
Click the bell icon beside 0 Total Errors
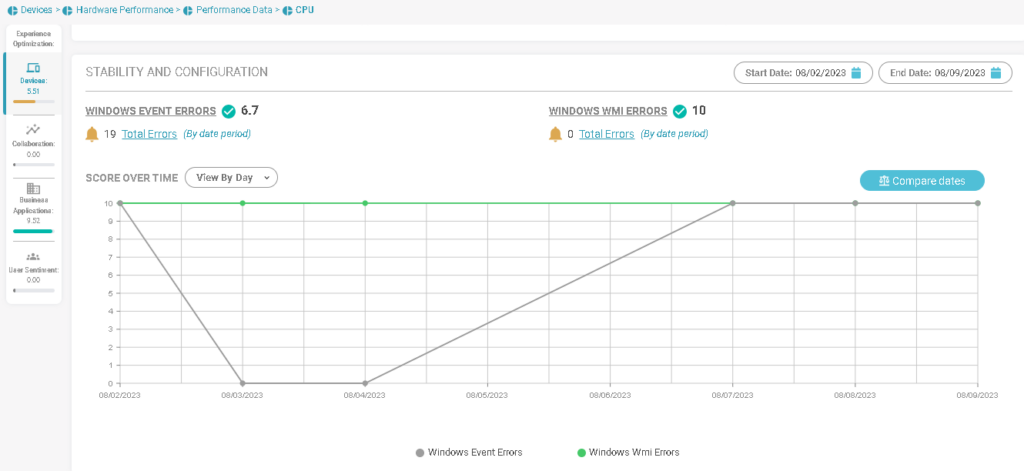click(x=555, y=134)
